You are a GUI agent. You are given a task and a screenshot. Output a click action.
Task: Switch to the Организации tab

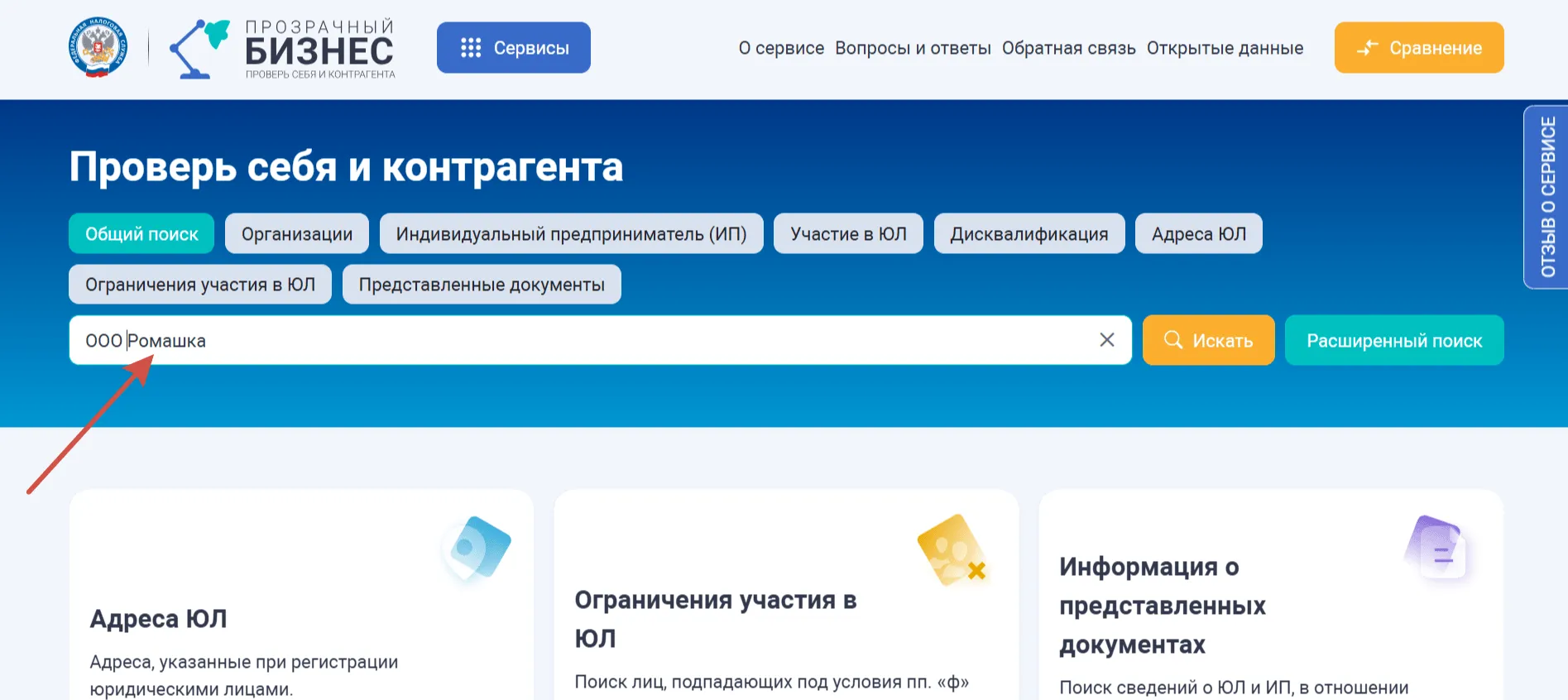coord(297,234)
